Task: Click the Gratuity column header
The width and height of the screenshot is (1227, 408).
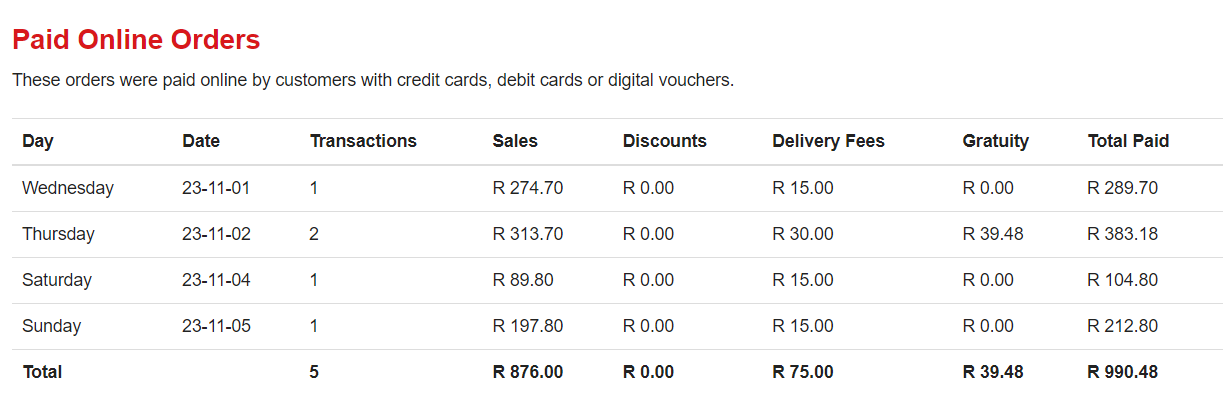Action: 996,141
